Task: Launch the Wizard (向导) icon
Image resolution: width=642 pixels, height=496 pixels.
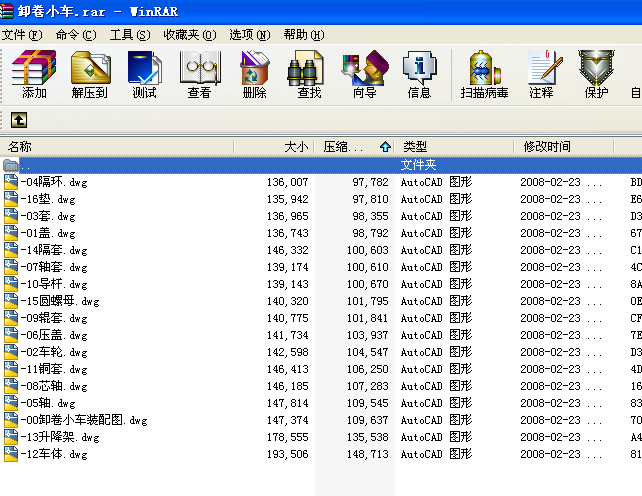Action: tap(365, 68)
